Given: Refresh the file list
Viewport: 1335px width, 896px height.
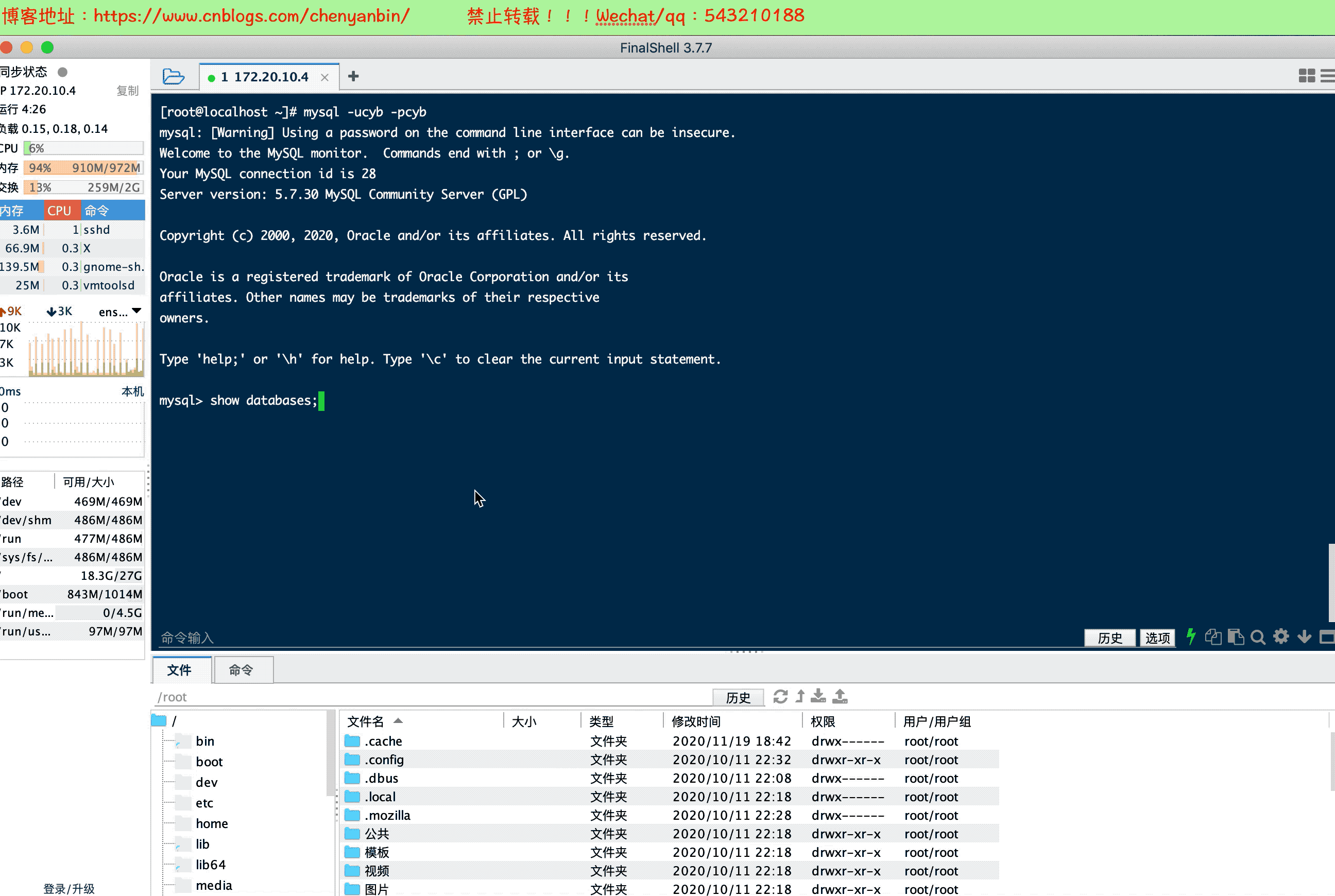Looking at the screenshot, I should click(x=780, y=697).
